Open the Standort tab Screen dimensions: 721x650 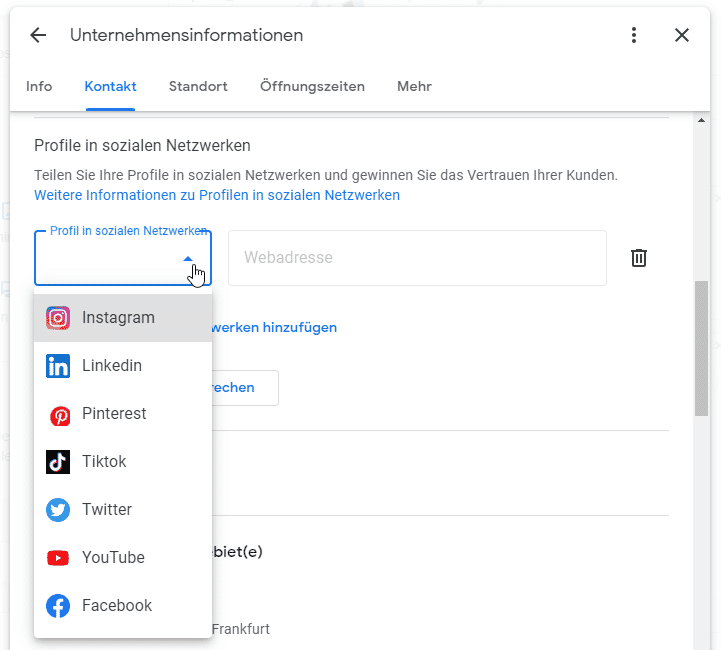(198, 86)
